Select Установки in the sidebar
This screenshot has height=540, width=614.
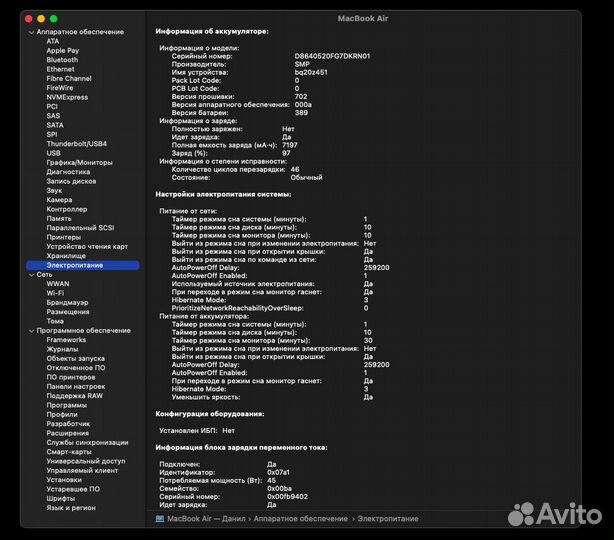tap(64, 480)
